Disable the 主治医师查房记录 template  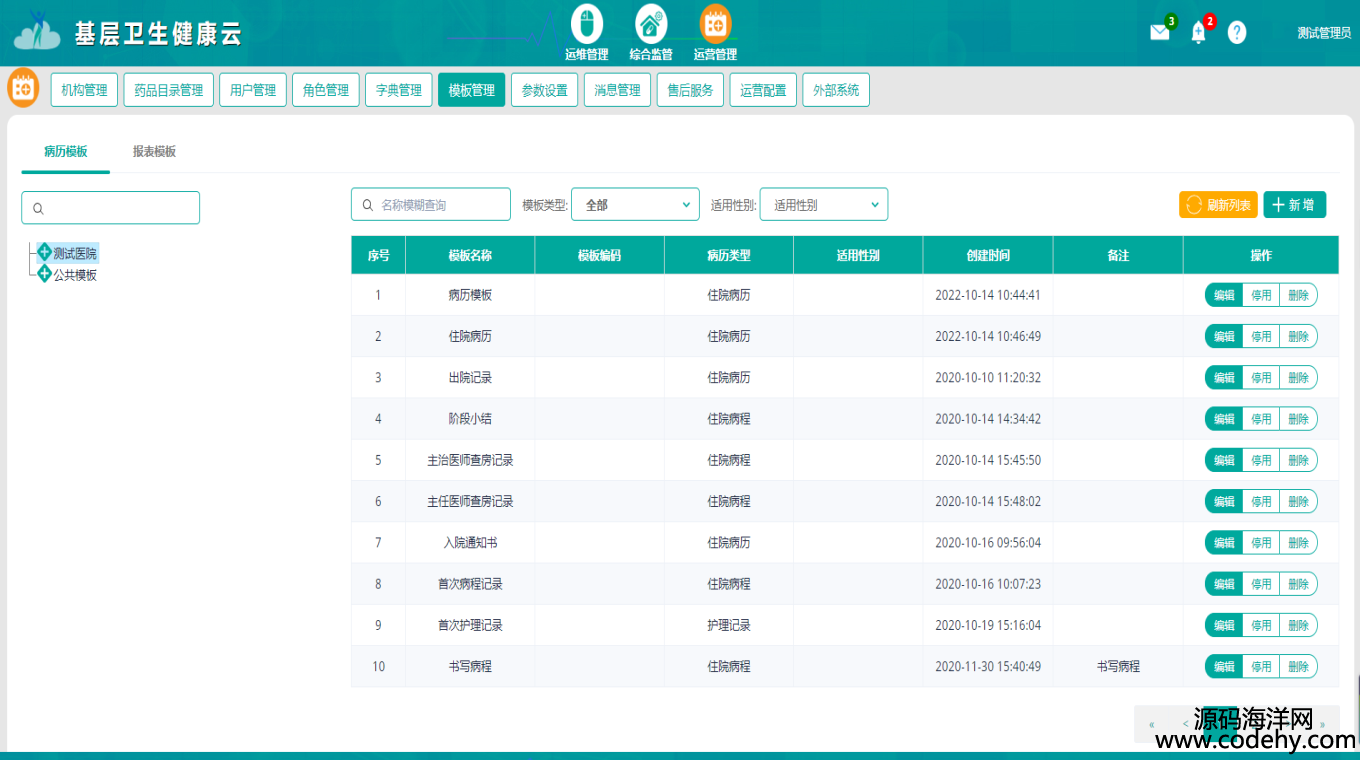pyautogui.click(x=1261, y=460)
